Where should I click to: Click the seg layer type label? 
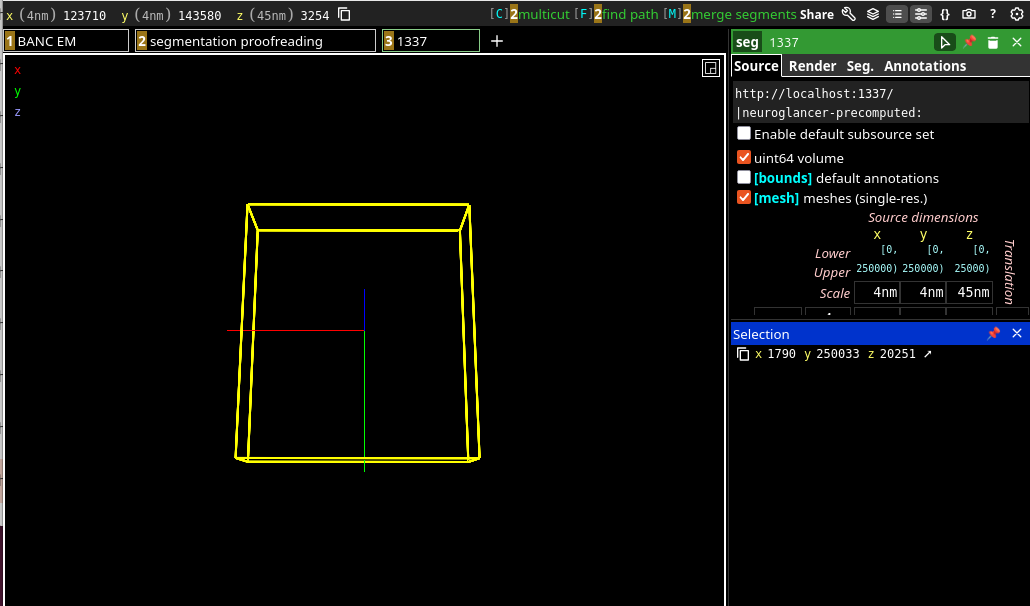(747, 43)
